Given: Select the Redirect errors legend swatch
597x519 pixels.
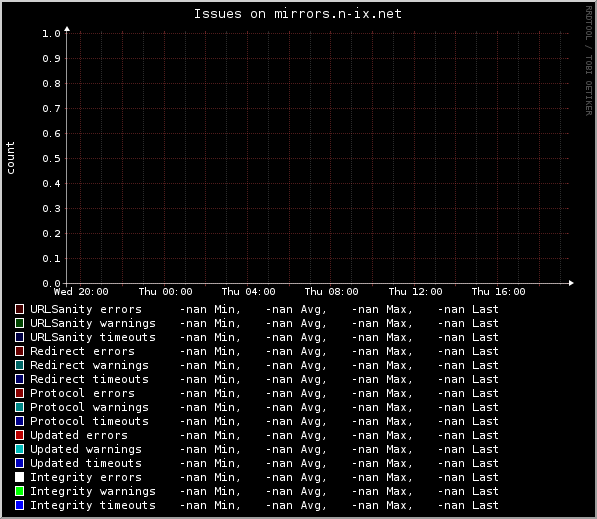Looking at the screenshot, I should (x=19, y=351).
